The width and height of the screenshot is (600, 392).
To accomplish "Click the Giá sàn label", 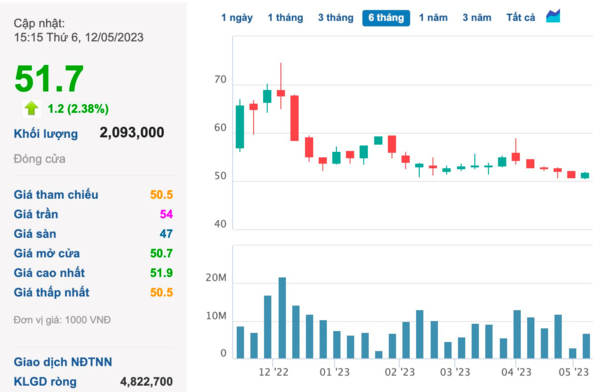I will pyautogui.click(x=35, y=234).
